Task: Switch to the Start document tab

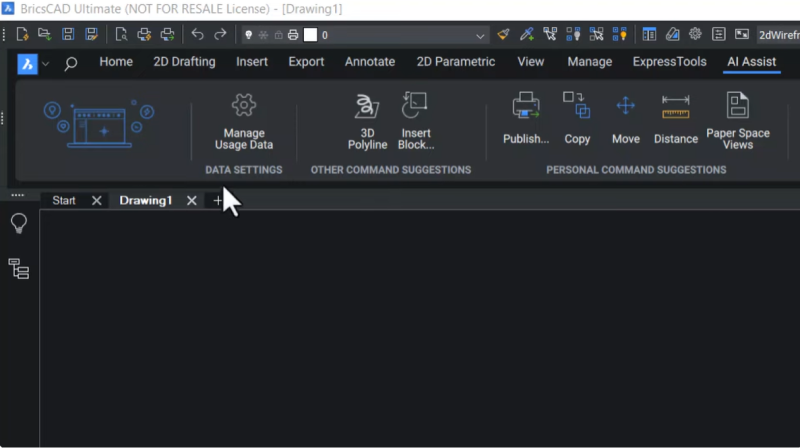Action: click(x=64, y=201)
